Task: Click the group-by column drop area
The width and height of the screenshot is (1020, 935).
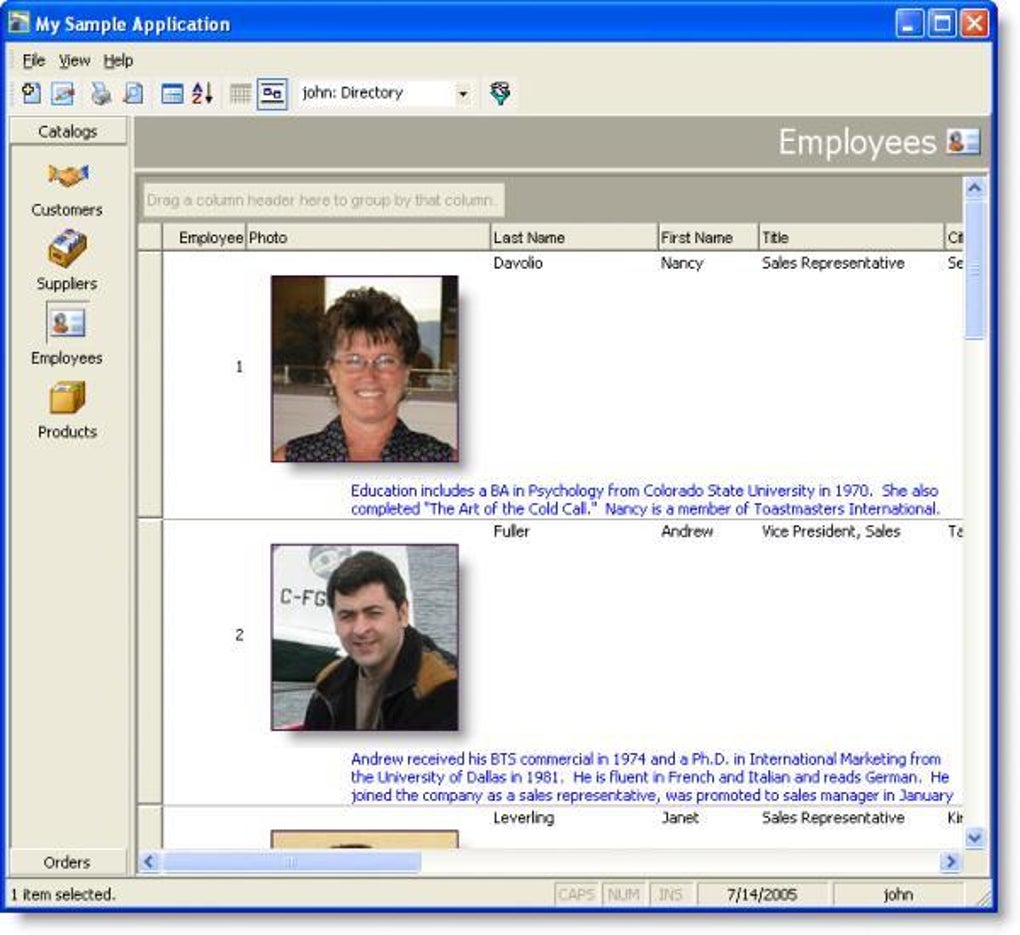Action: pos(323,200)
